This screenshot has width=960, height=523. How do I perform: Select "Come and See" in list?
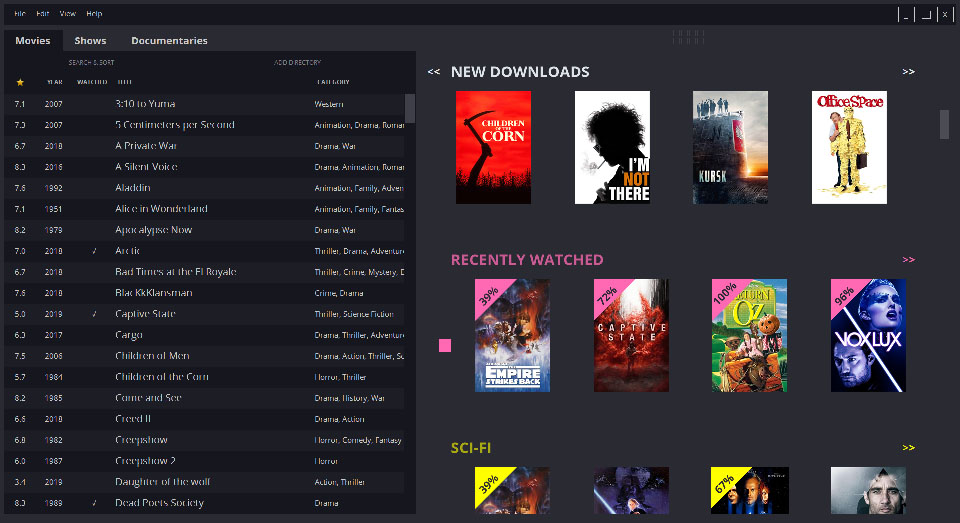point(204,398)
